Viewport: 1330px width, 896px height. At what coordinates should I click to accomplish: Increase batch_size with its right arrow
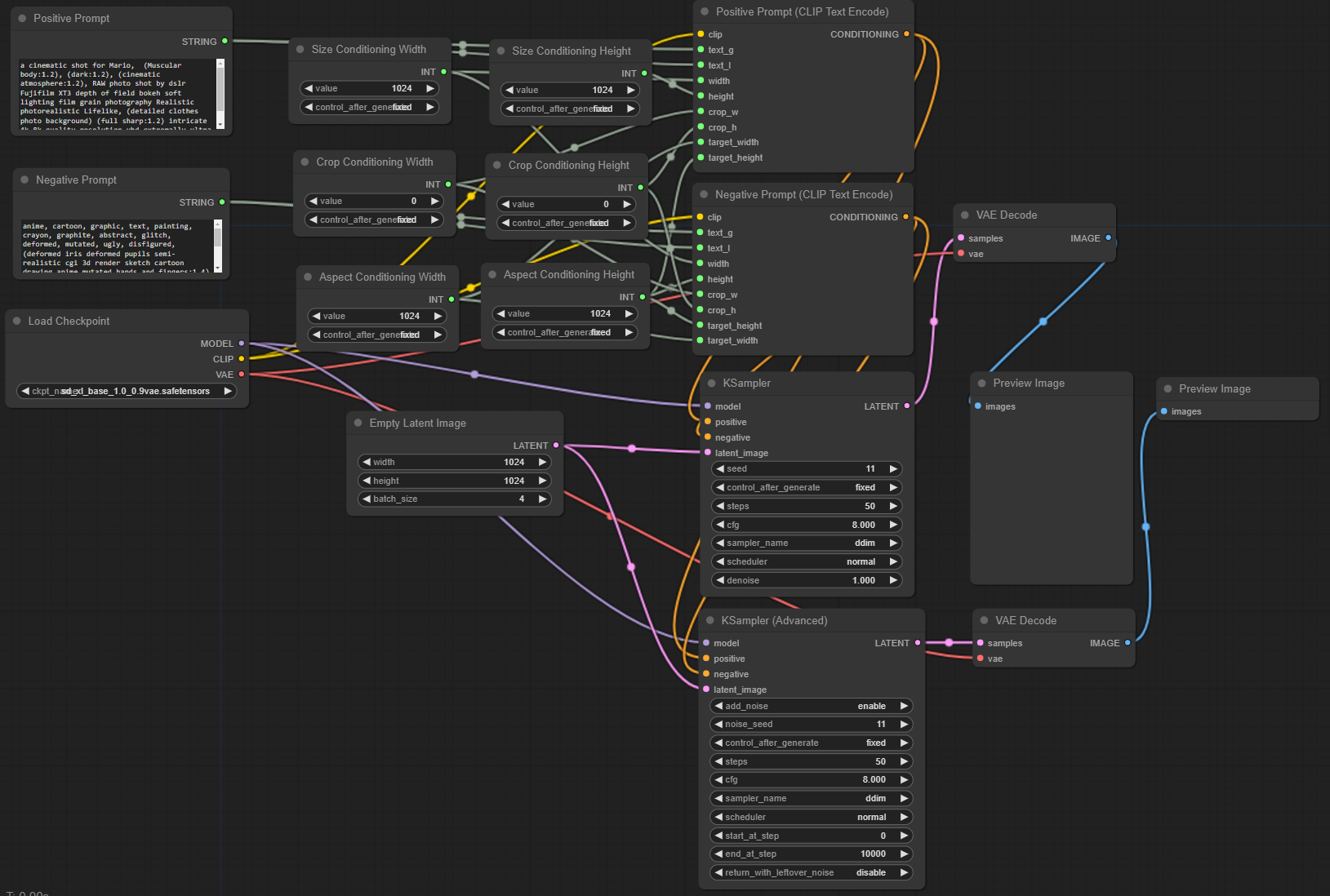542,499
